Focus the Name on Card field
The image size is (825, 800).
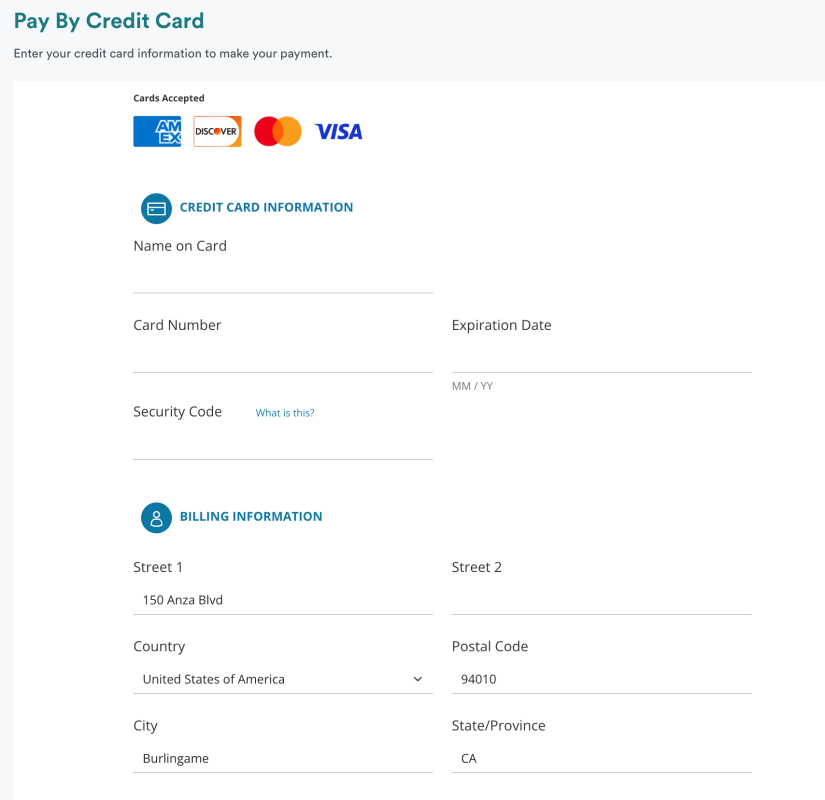point(283,277)
